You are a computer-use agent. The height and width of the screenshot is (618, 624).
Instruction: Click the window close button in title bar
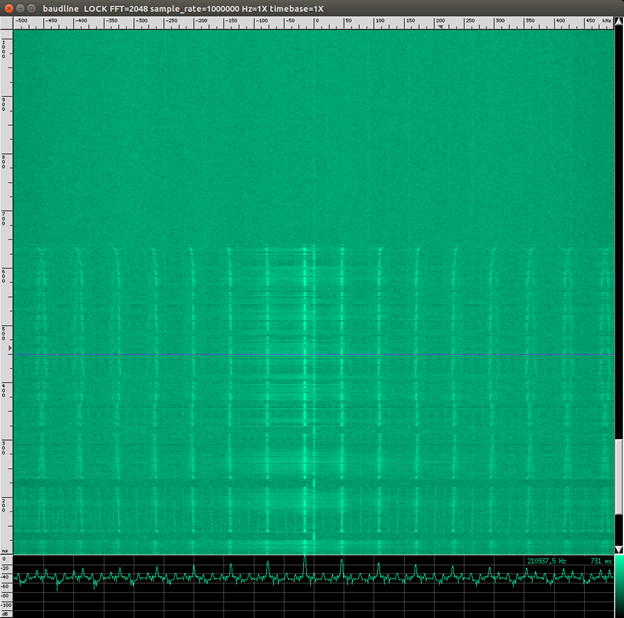(8, 8)
